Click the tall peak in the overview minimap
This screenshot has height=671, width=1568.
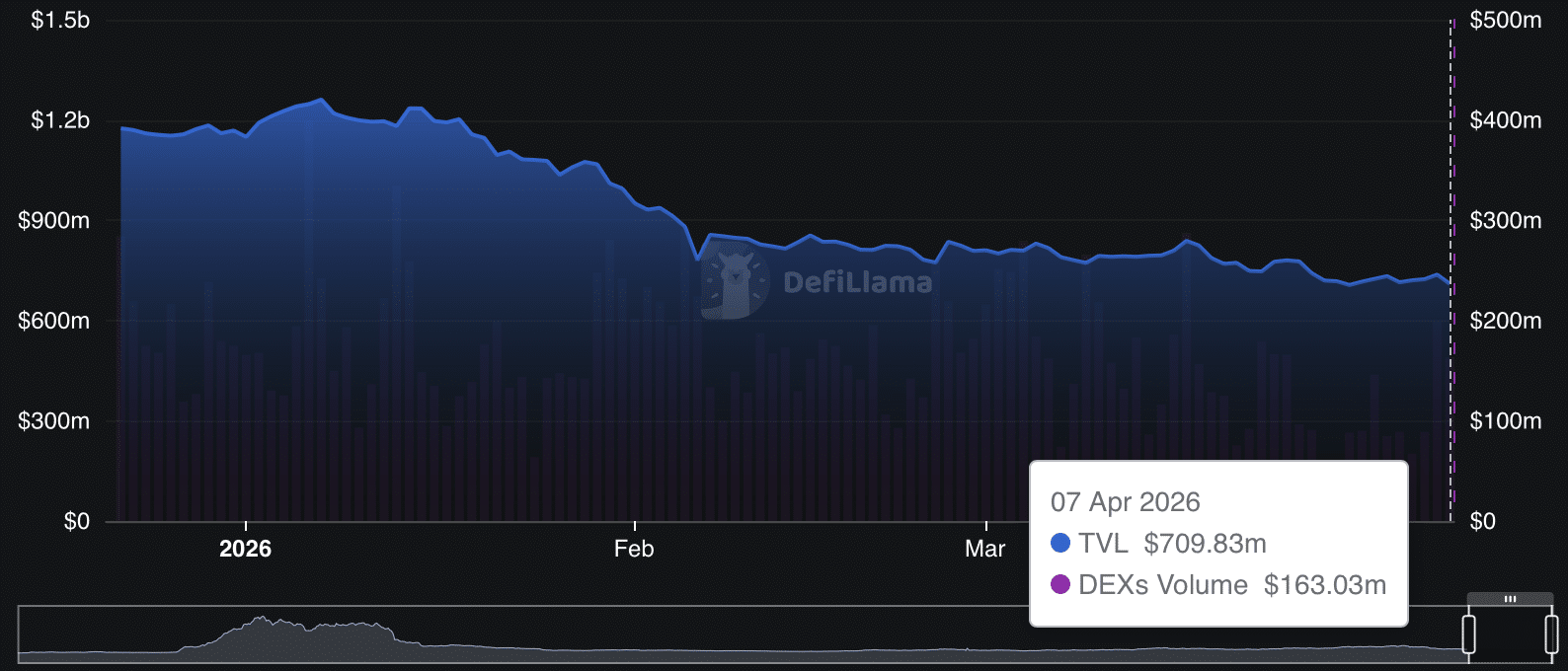[x=262, y=624]
